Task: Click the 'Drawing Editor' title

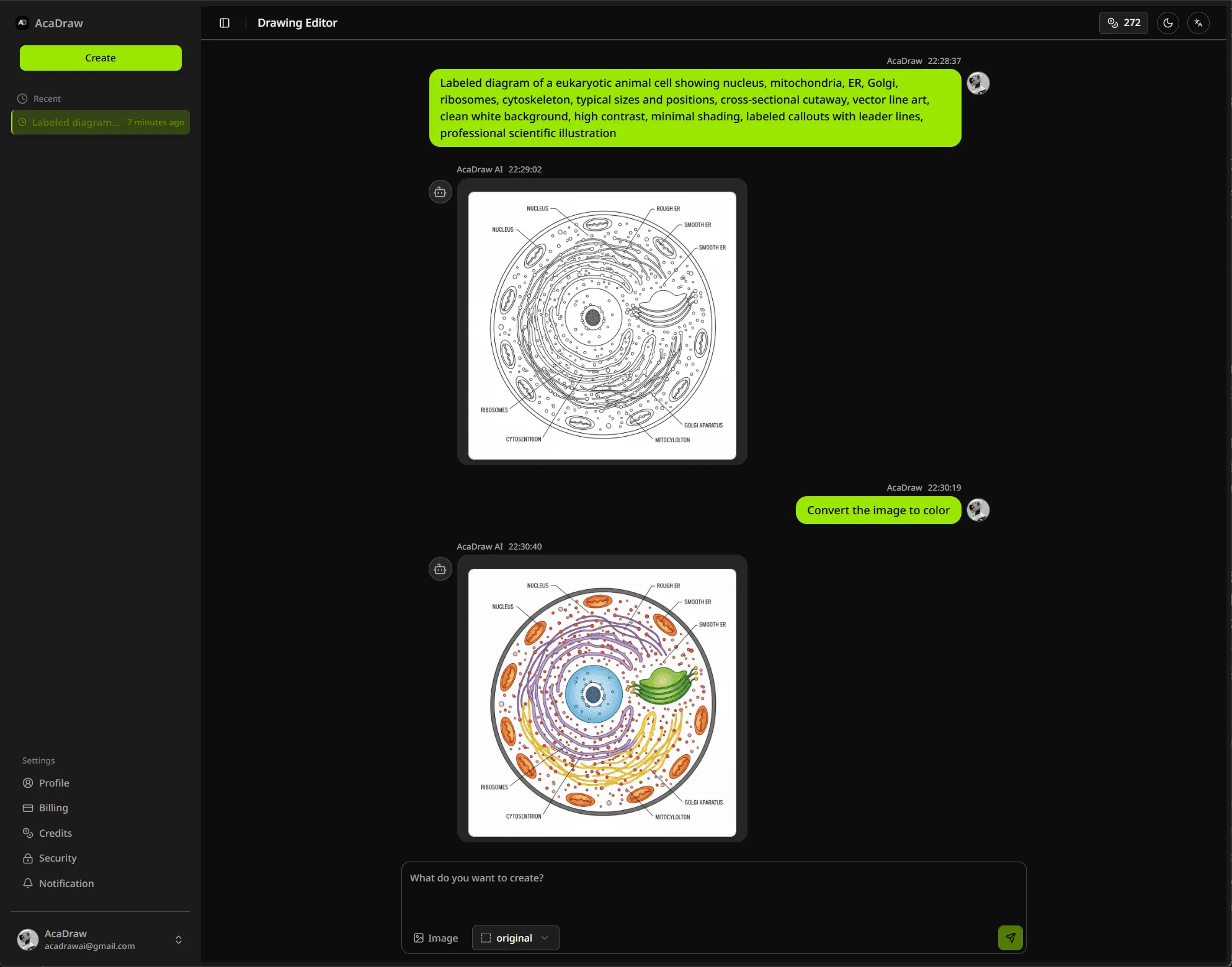Action: [x=297, y=23]
